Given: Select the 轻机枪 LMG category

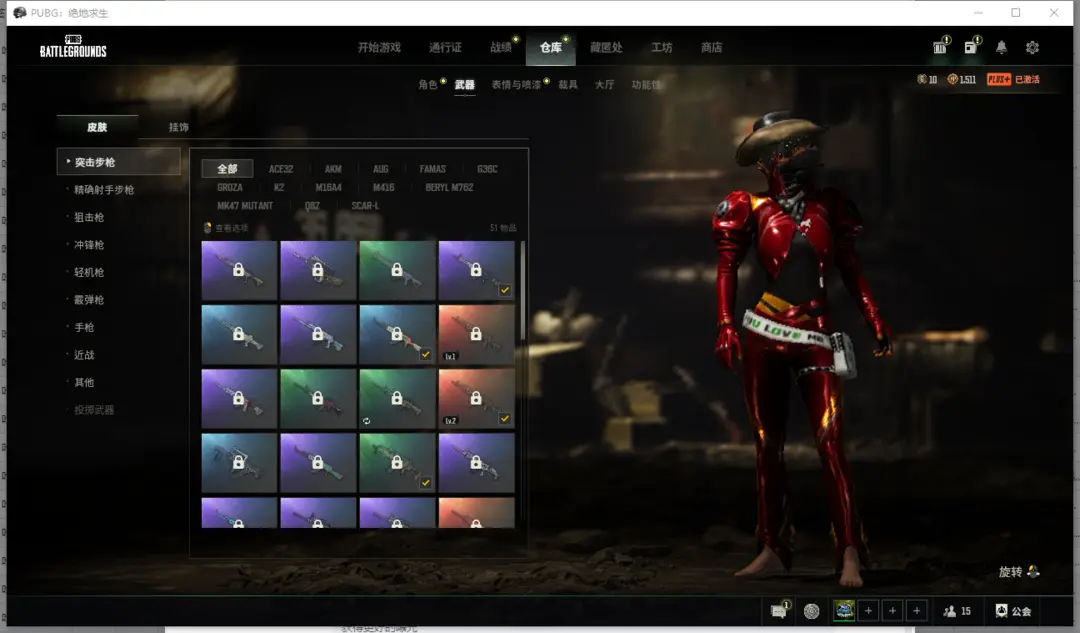Looking at the screenshot, I should [x=89, y=272].
